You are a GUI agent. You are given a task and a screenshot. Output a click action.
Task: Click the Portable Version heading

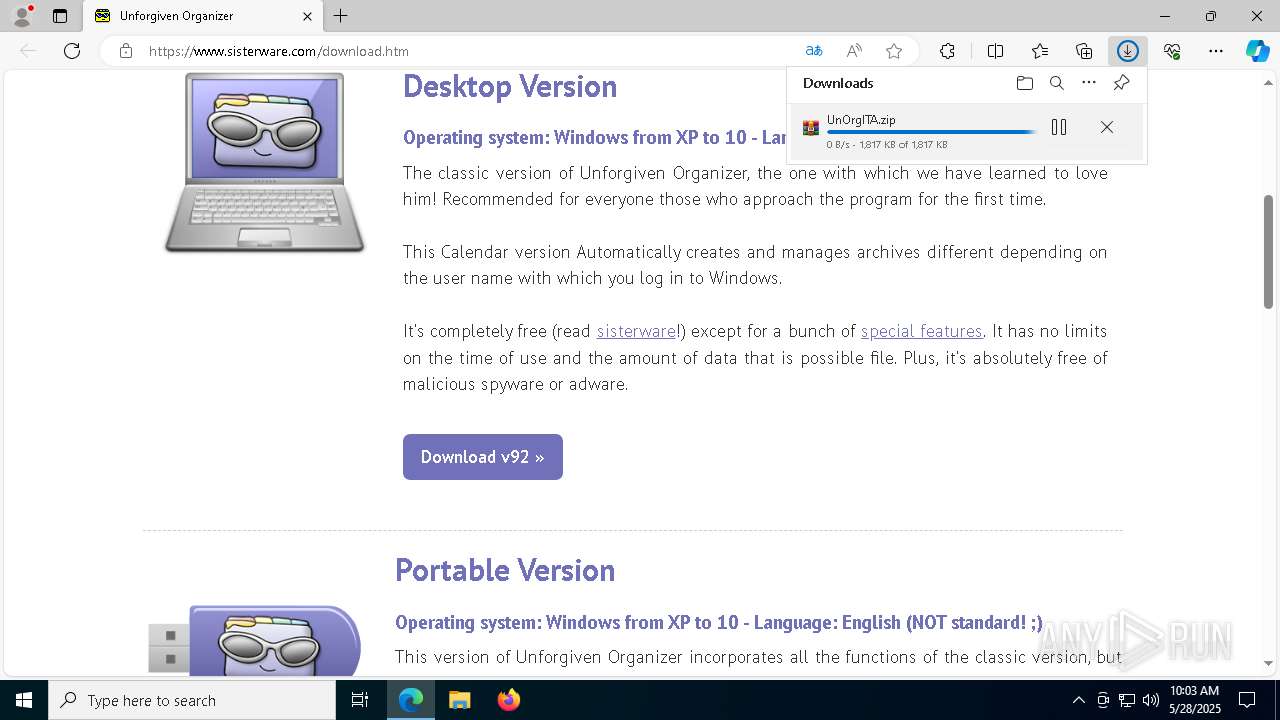[505, 570]
